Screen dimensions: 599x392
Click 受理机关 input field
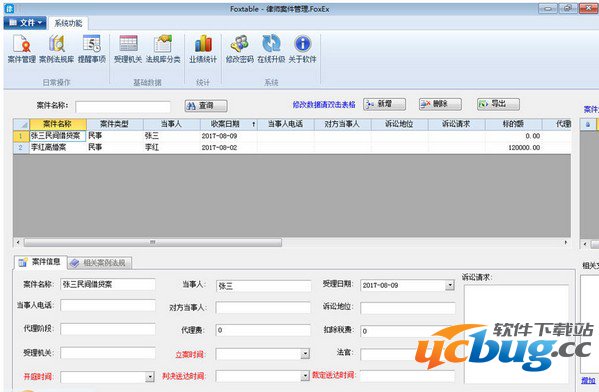(108, 353)
